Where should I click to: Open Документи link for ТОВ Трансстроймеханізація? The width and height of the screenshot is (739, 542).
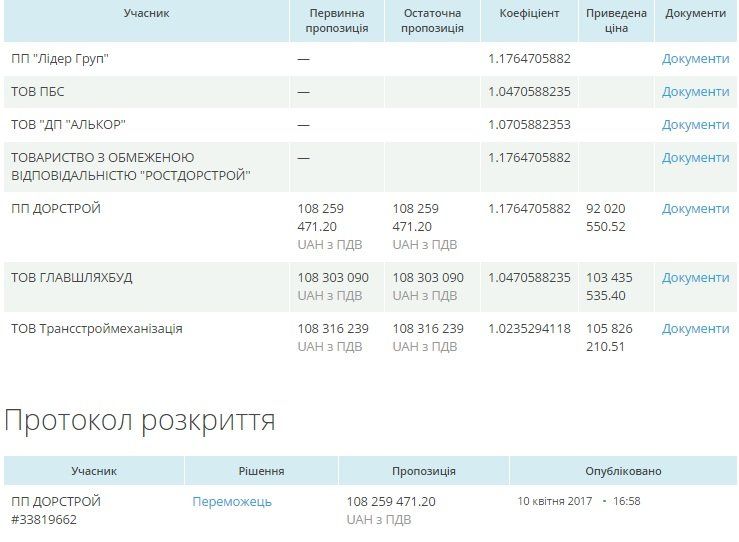[695, 329]
